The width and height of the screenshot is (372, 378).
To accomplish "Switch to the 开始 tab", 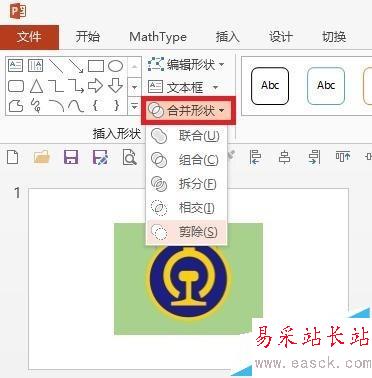I will tap(88, 36).
